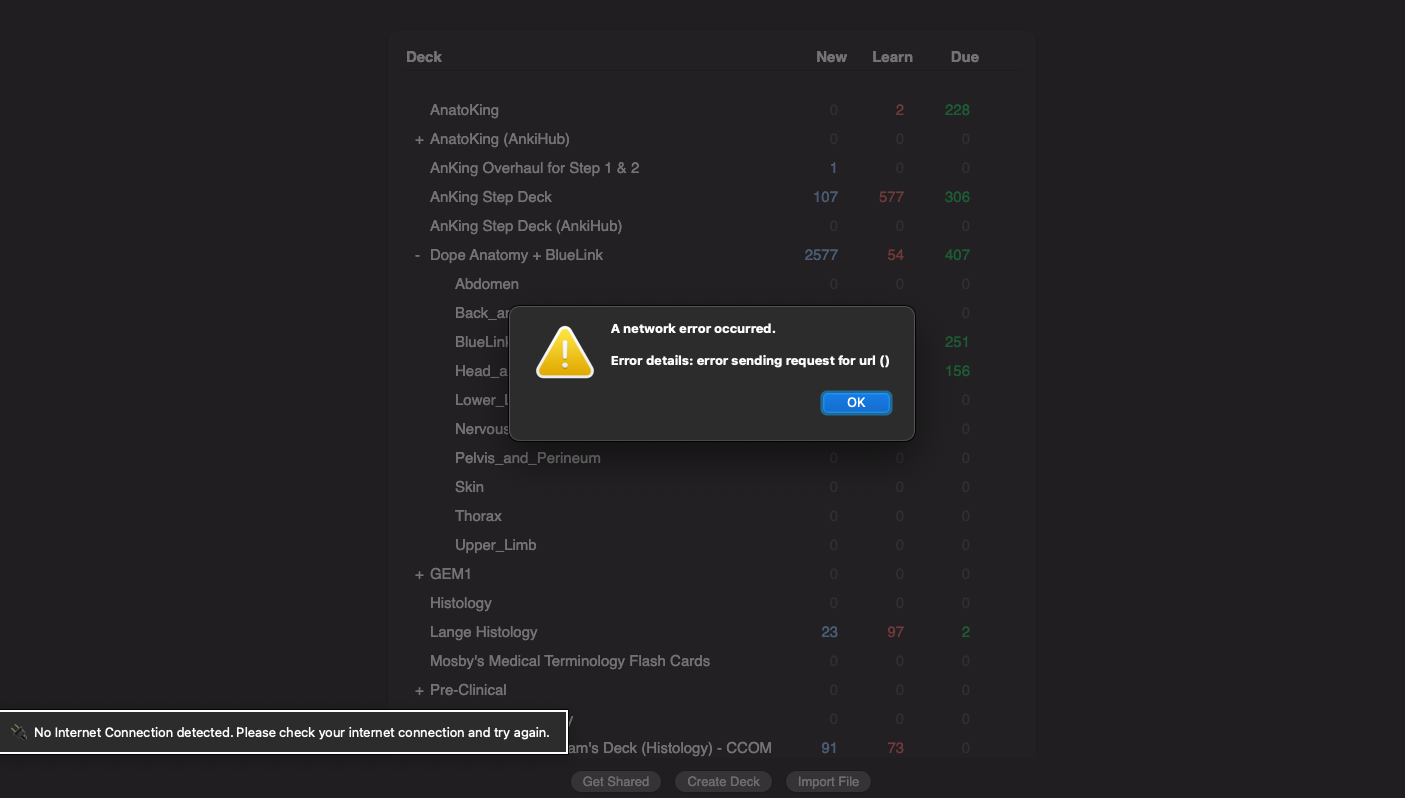
Task: Open the Abdomen subdeck
Action: click(x=486, y=284)
